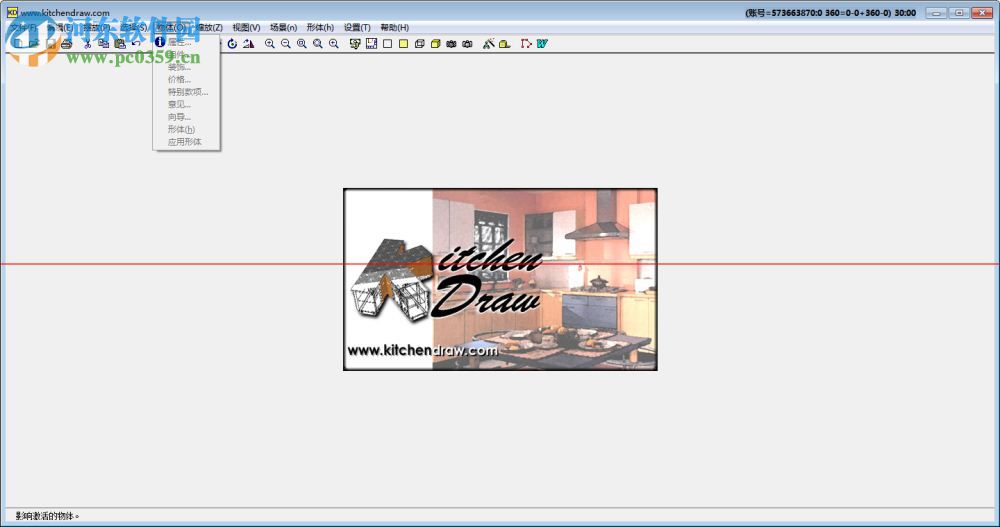
Task: Select the wireframe 3D box icon
Action: 420,44
